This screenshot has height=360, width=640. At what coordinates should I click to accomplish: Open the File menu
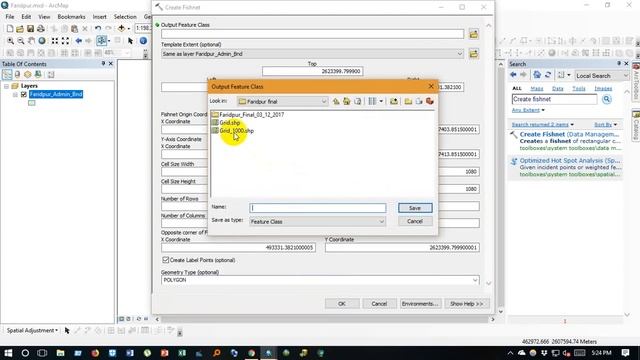[10, 17]
